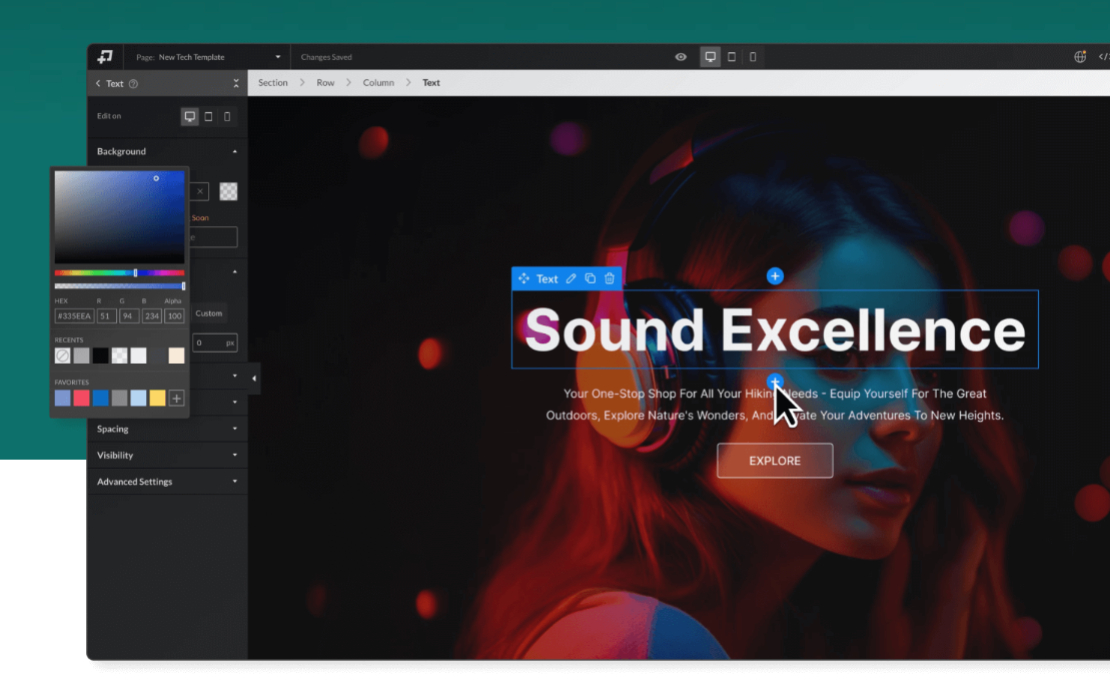This screenshot has width=1110, height=695.
Task: Select the checkered transparent swatch in Recents
Action: coord(120,355)
